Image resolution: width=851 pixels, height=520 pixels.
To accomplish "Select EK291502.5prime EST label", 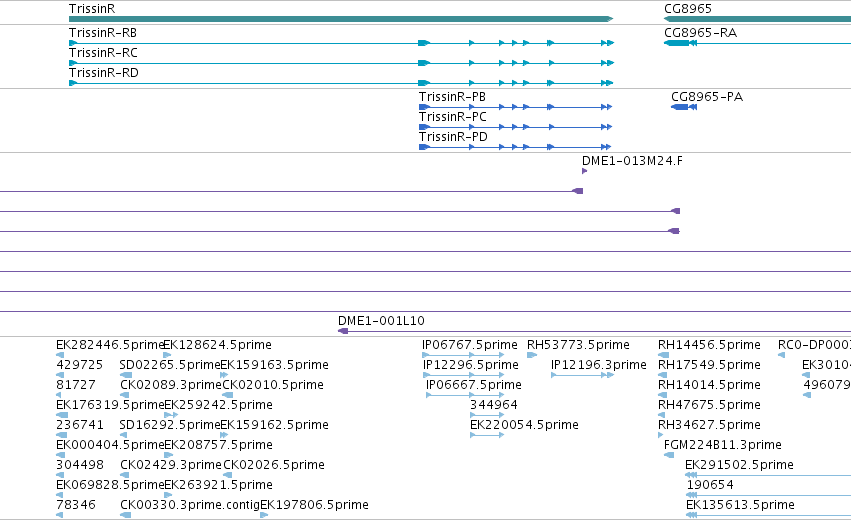I will click(x=739, y=465).
